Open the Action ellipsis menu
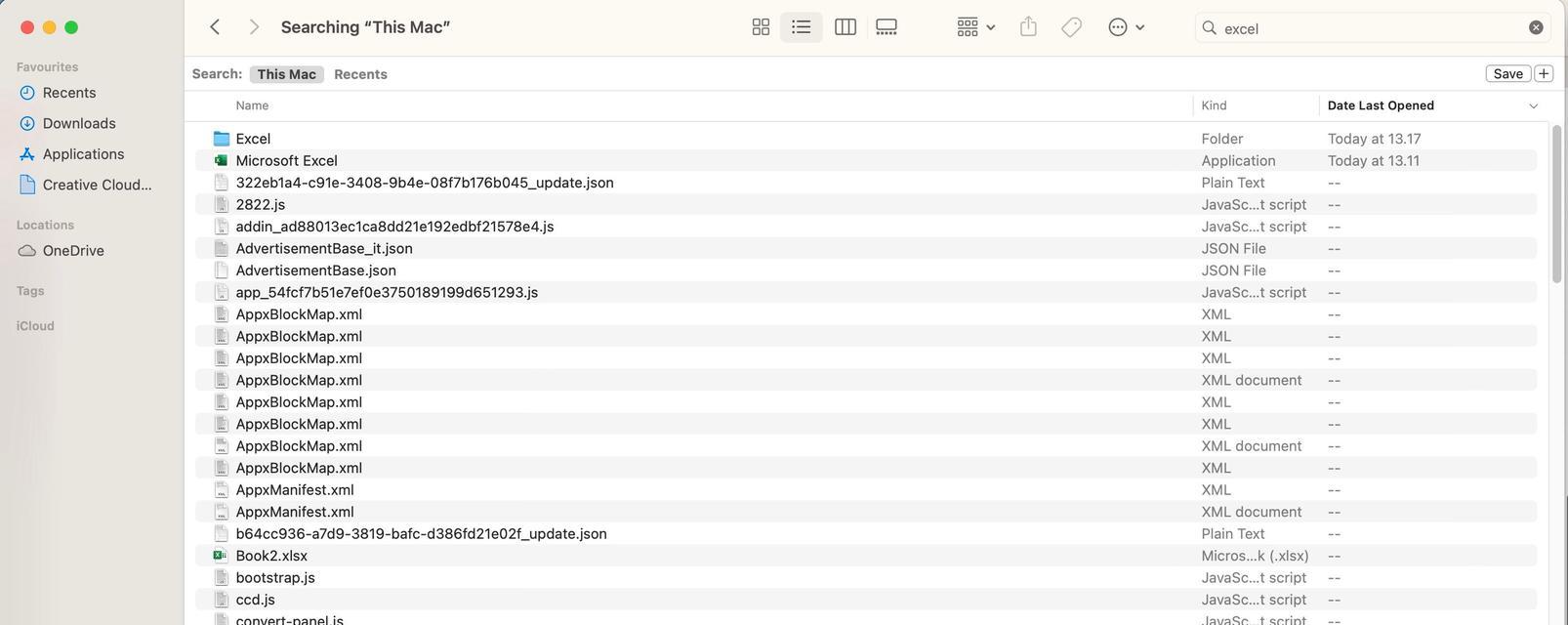Image resolution: width=1568 pixels, height=625 pixels. coord(1126,27)
